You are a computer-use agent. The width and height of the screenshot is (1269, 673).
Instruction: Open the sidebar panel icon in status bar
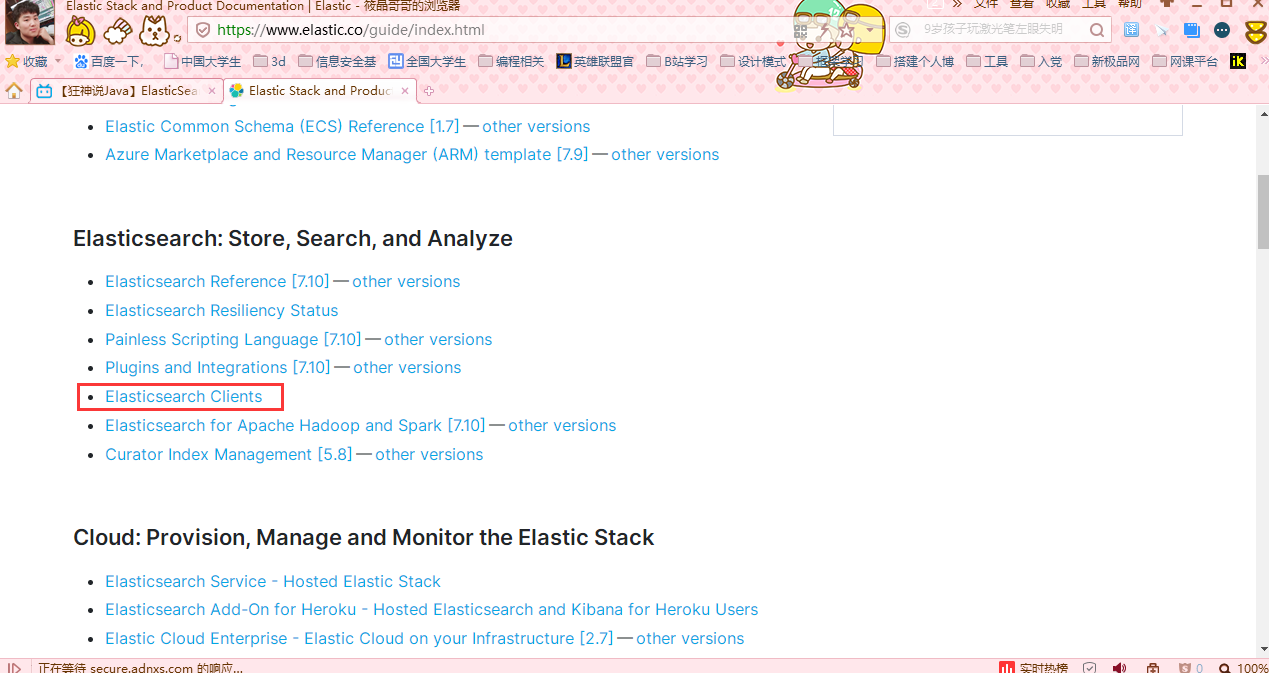[x=13, y=667]
